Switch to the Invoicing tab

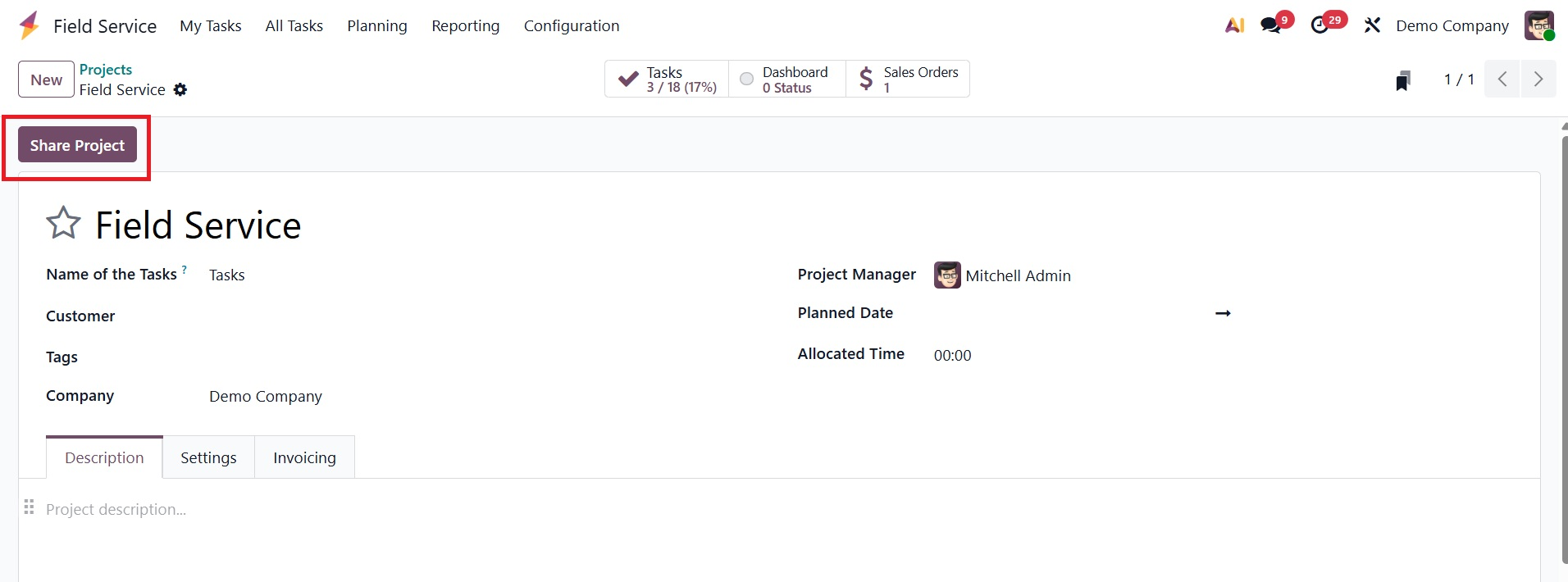coord(304,457)
